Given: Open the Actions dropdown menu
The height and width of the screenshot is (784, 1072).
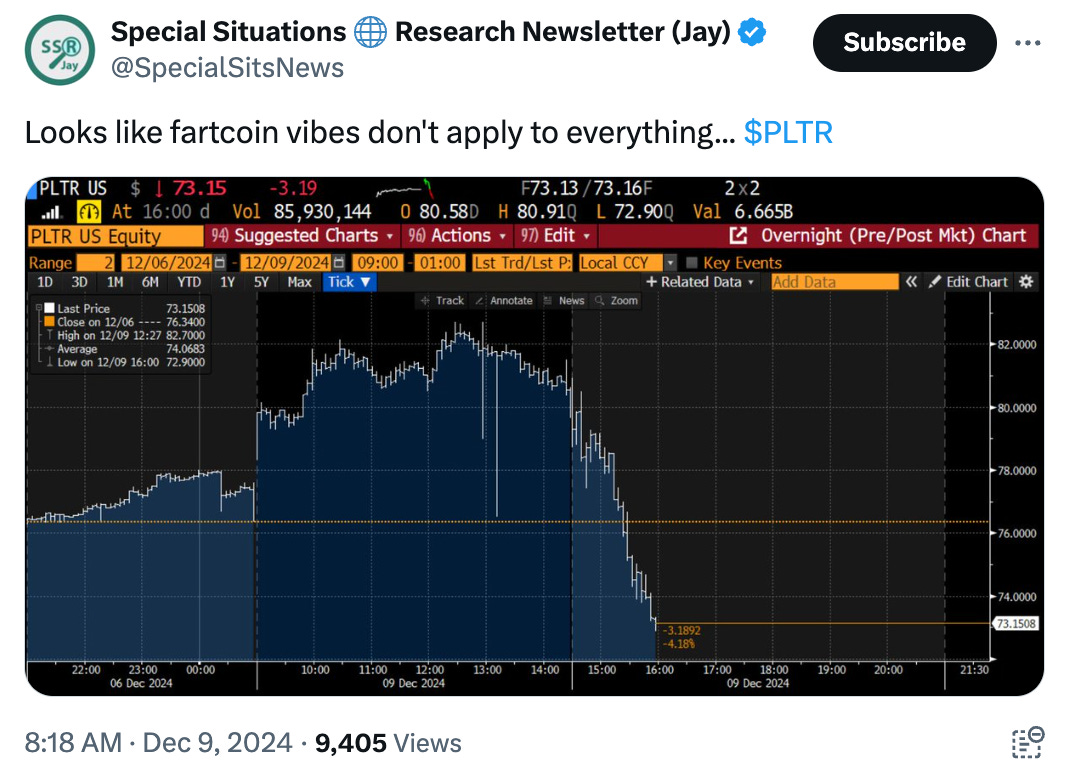Looking at the screenshot, I should (457, 236).
